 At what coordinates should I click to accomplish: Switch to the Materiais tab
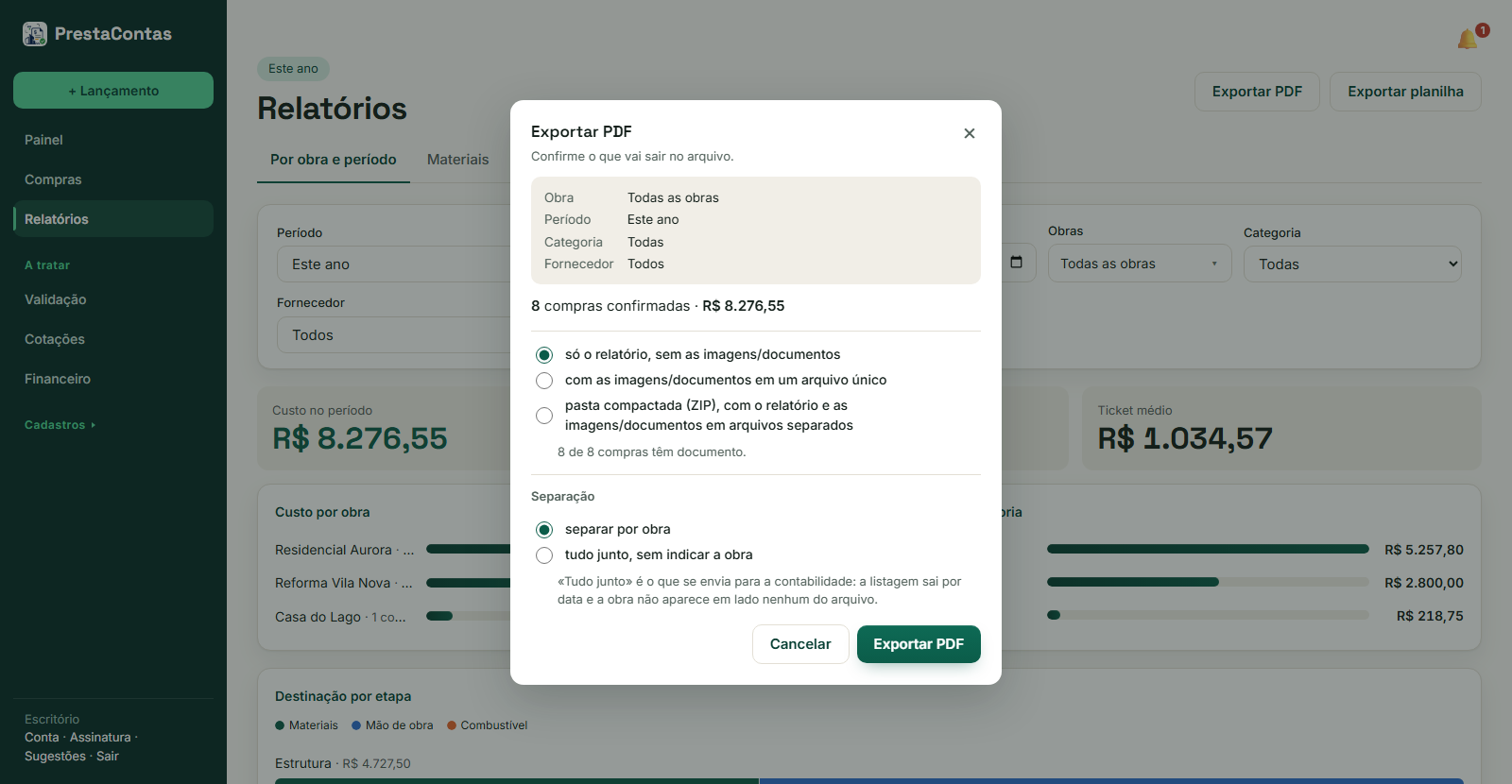[458, 160]
